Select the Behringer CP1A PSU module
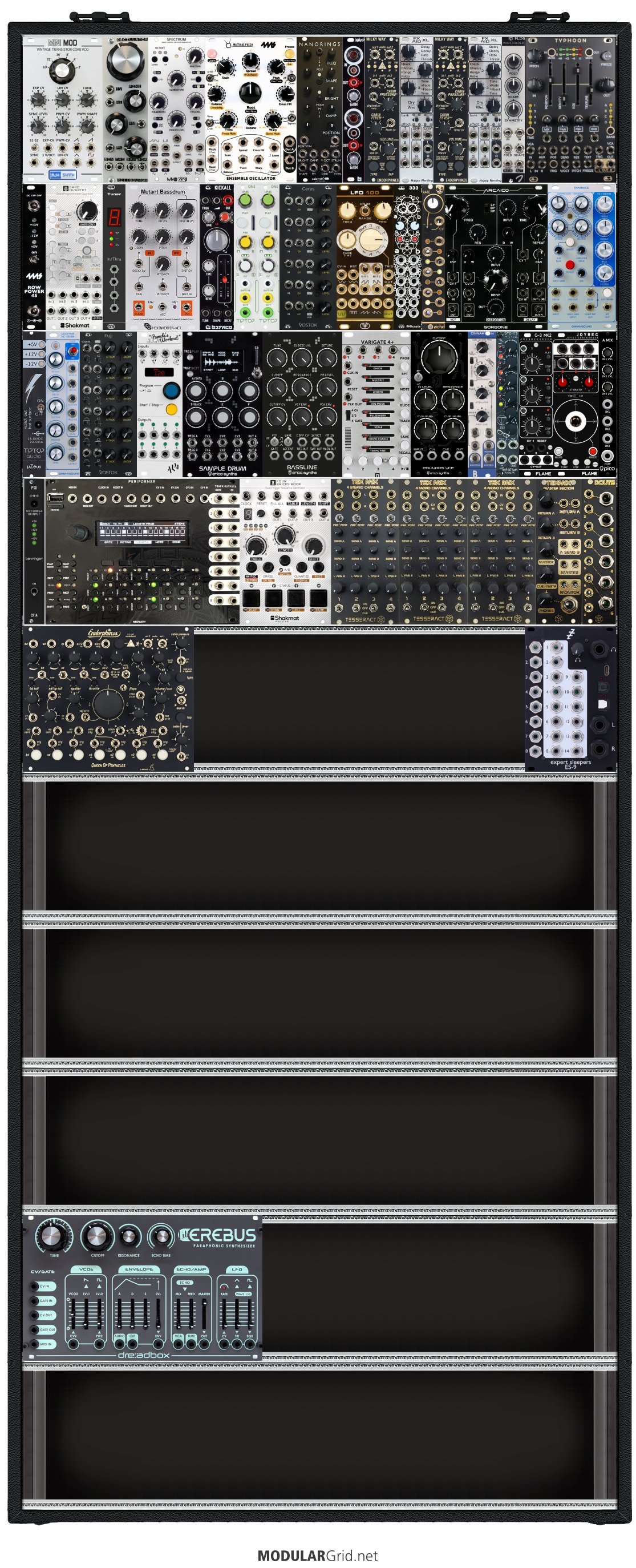The width and height of the screenshot is (636, 1568). click(34, 551)
